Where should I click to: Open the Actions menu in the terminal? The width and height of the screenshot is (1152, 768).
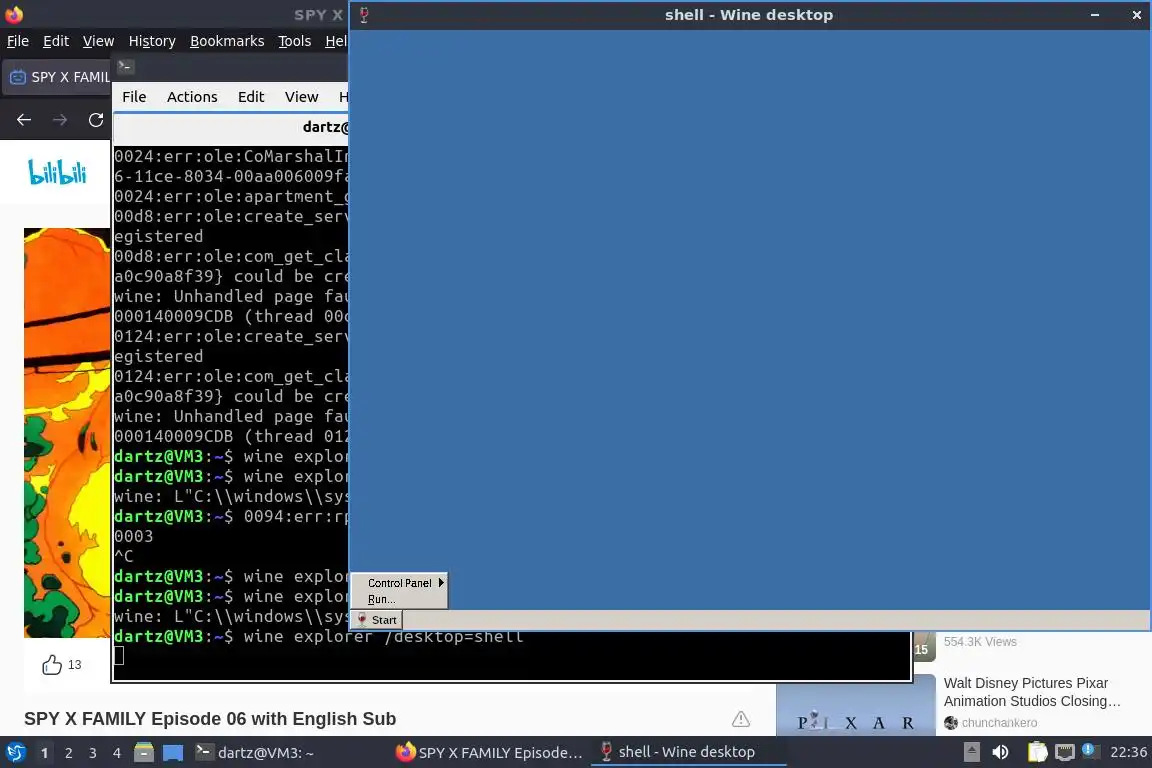pos(192,97)
